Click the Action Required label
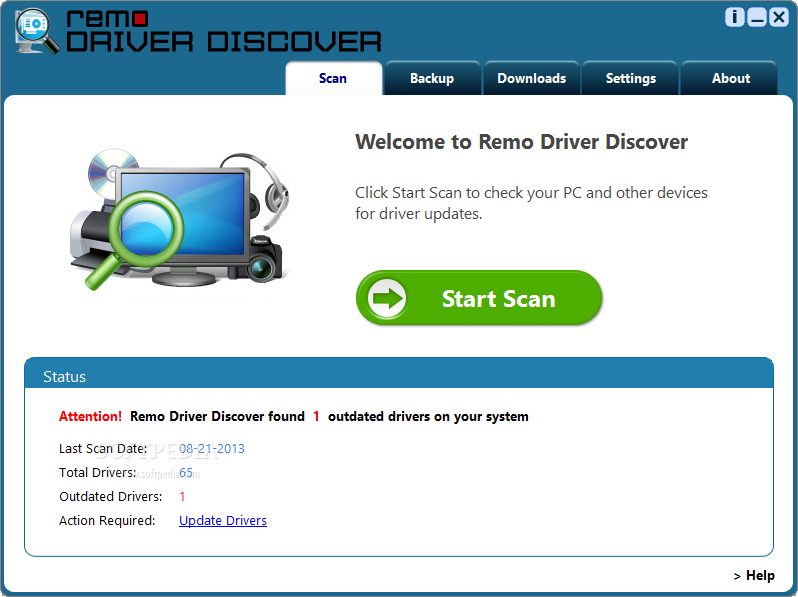This screenshot has width=798, height=597. 107,520
